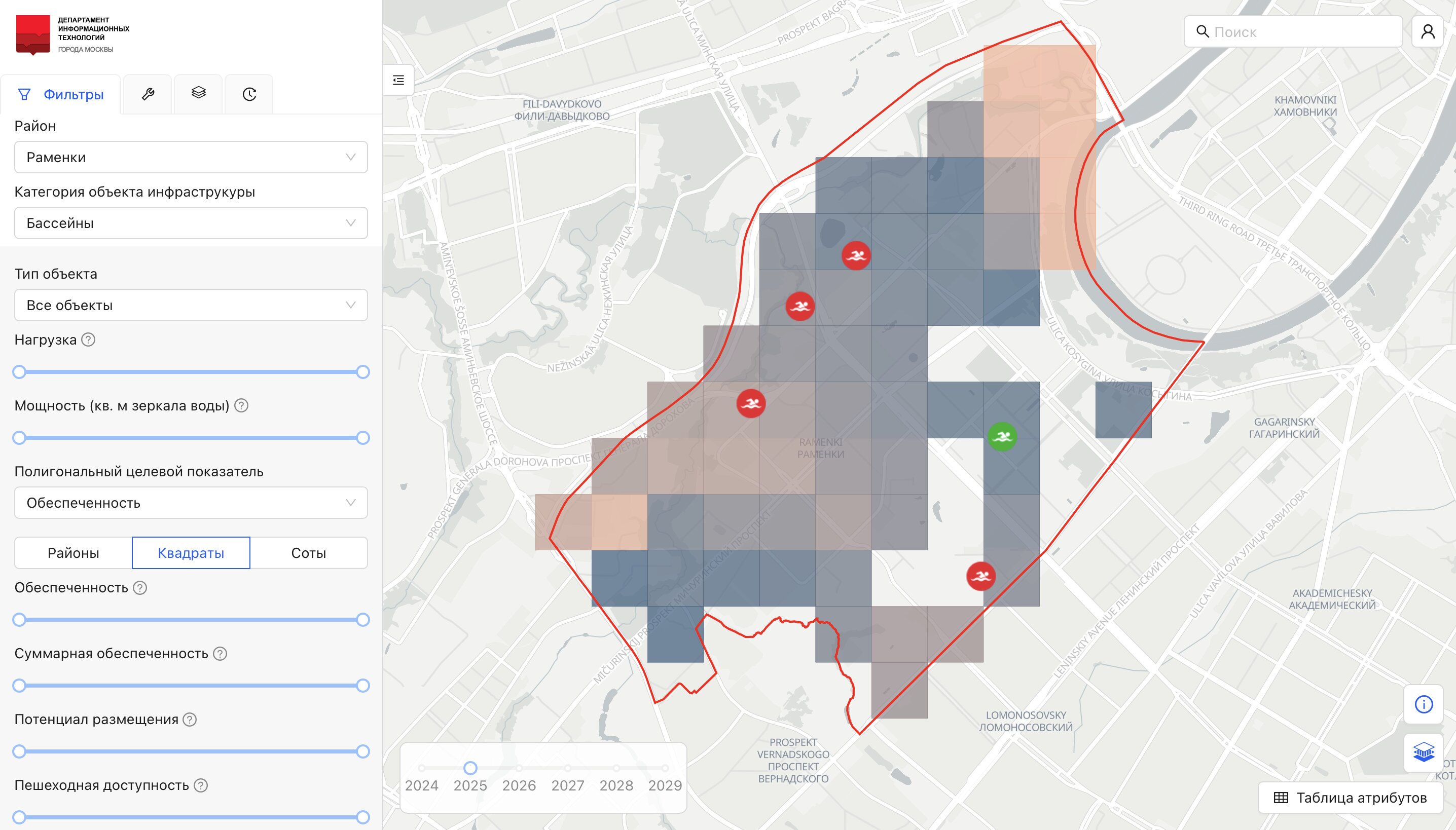This screenshot has width=1456, height=830.
Task: Click the Нагрузка help question icon
Action: [x=88, y=339]
